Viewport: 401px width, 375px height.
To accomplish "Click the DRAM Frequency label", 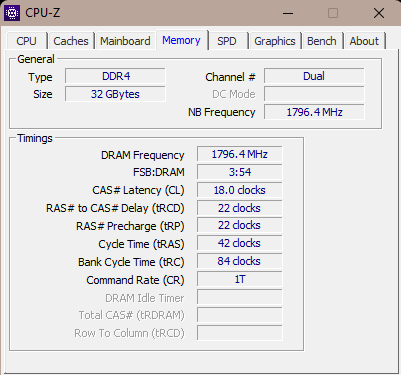I will [x=143, y=155].
